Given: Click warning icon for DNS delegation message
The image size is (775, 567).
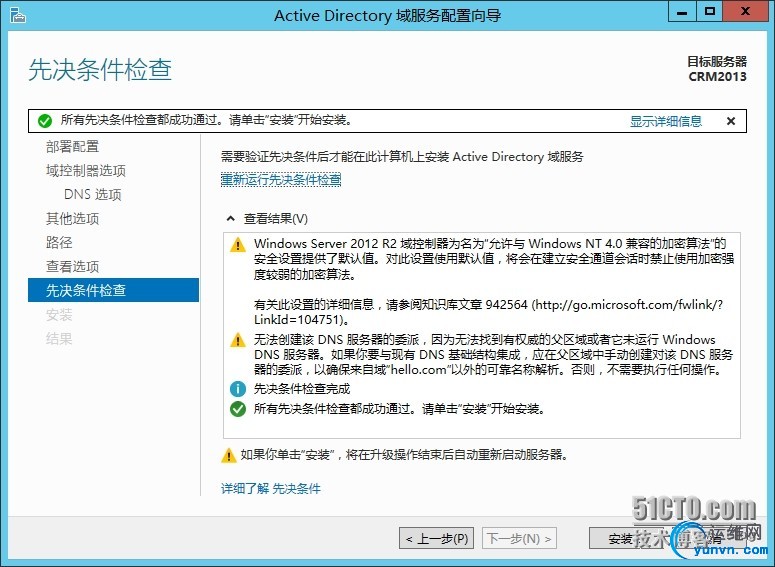Looking at the screenshot, I should [x=238, y=340].
